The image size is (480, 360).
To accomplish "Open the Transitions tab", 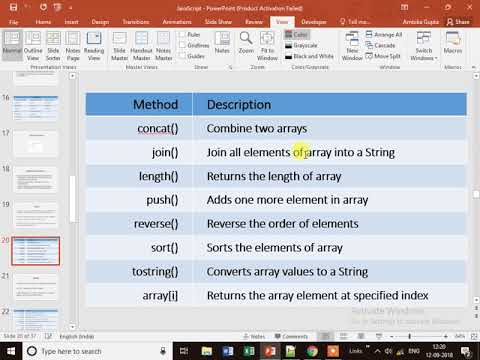I will (x=136, y=22).
